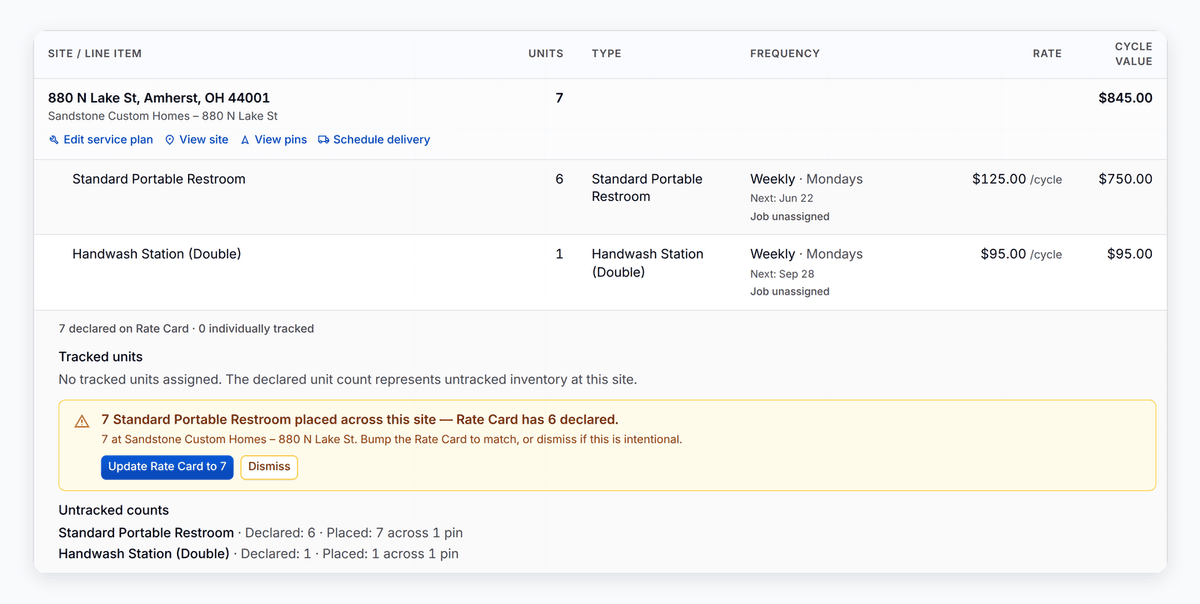1200x604 pixels.
Task: Click the UNITS column header
Action: [546, 54]
